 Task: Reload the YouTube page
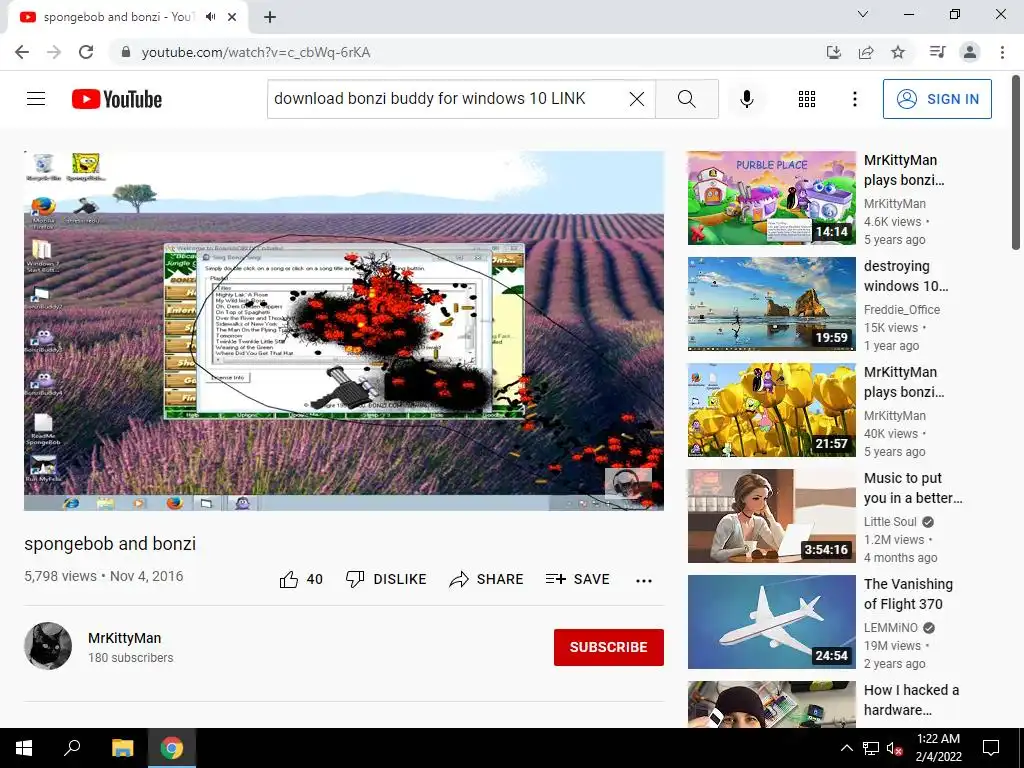(x=86, y=52)
